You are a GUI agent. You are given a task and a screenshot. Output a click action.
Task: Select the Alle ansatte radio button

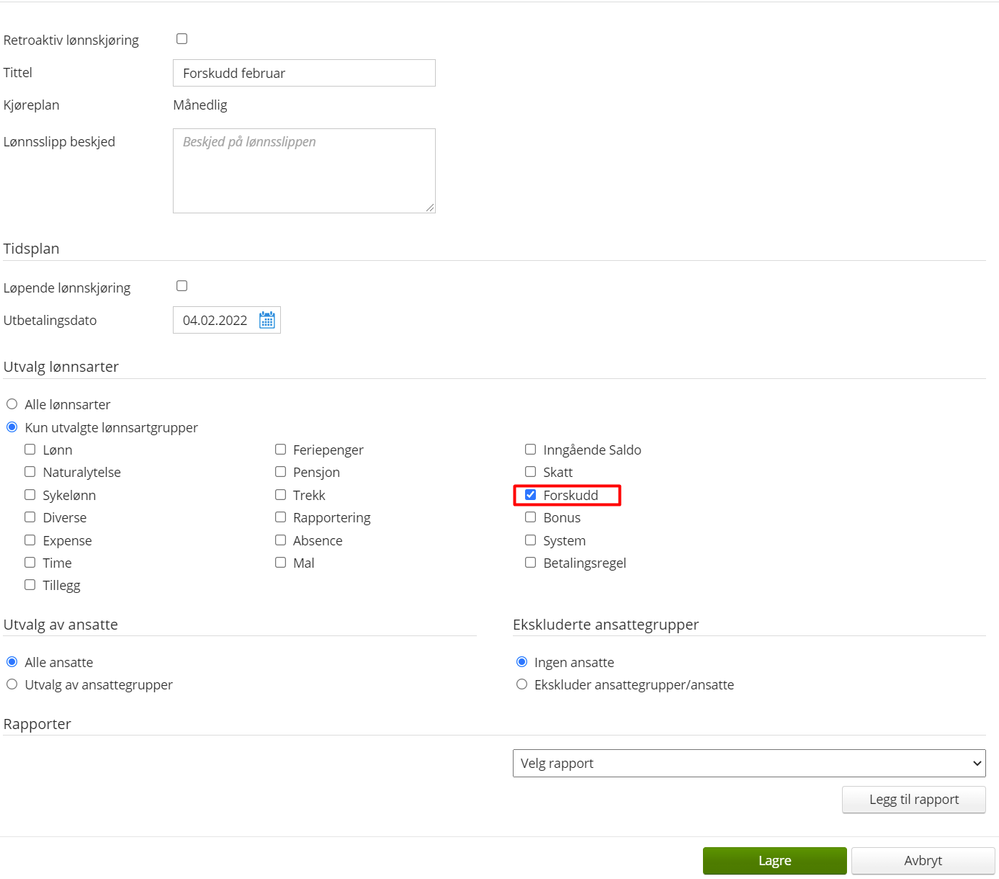(x=11, y=662)
